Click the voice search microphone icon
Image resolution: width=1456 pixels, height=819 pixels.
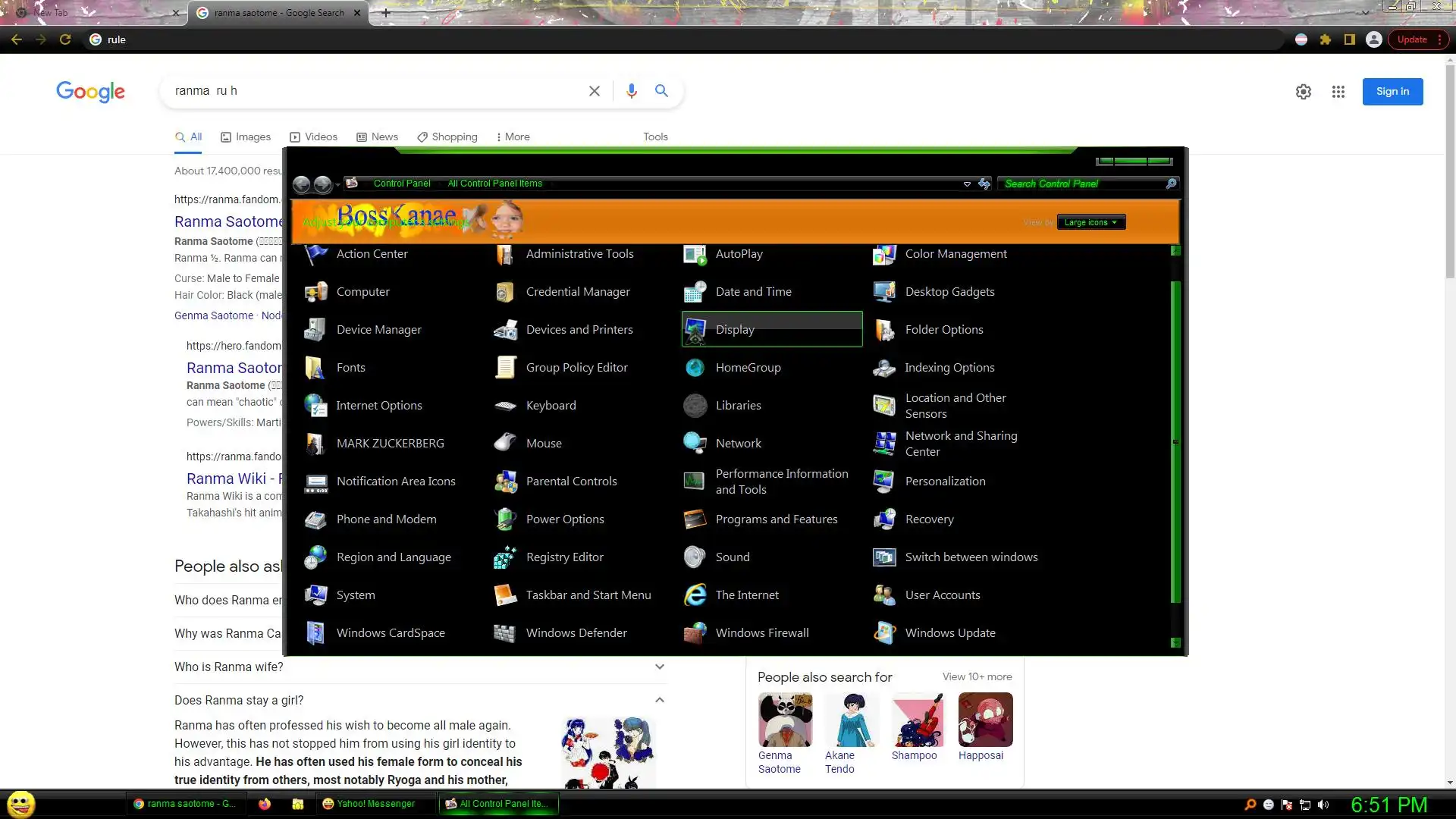click(631, 91)
